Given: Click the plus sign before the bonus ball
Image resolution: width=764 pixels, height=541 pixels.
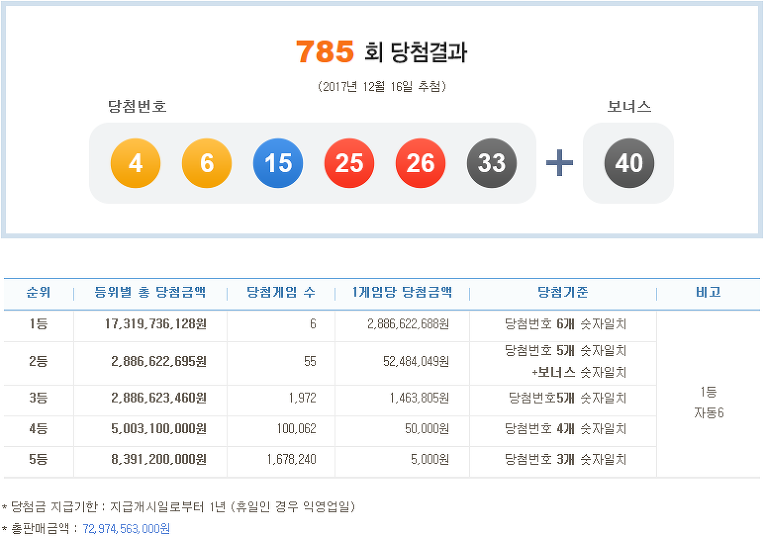Looking at the screenshot, I should (560, 163).
